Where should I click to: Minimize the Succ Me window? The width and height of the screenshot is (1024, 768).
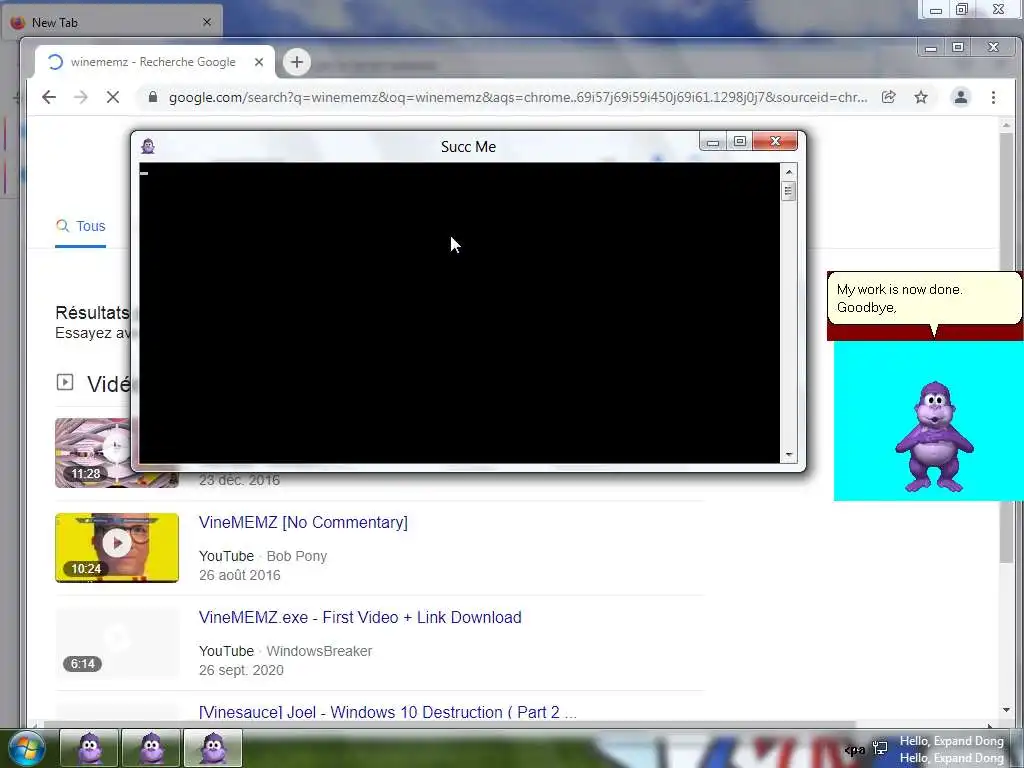pyautogui.click(x=712, y=142)
